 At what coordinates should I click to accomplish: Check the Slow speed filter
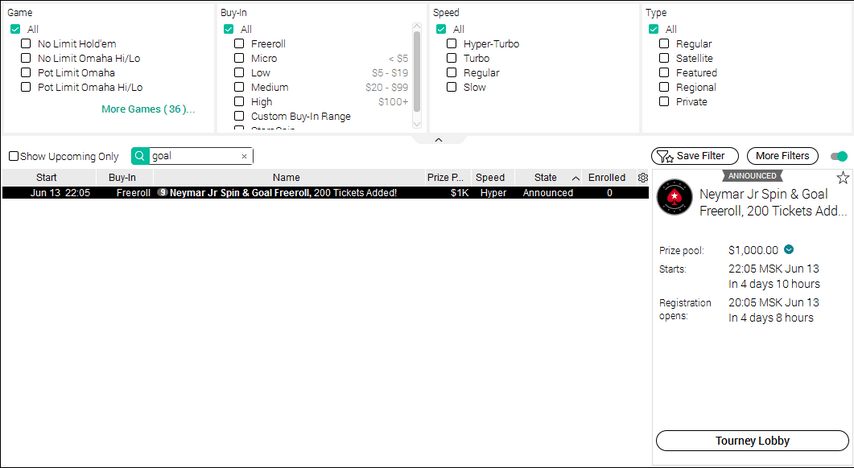click(x=452, y=87)
